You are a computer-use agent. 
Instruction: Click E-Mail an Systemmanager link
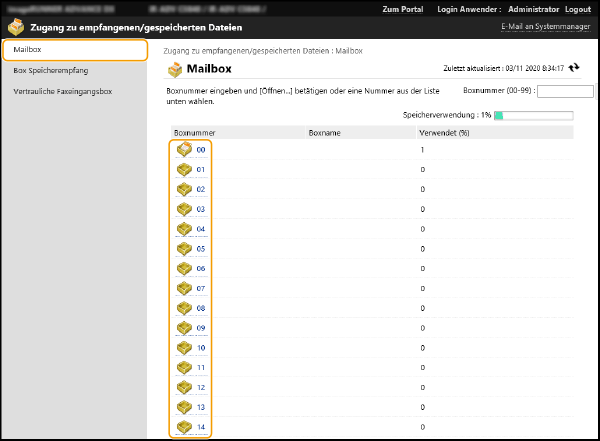coord(546,26)
